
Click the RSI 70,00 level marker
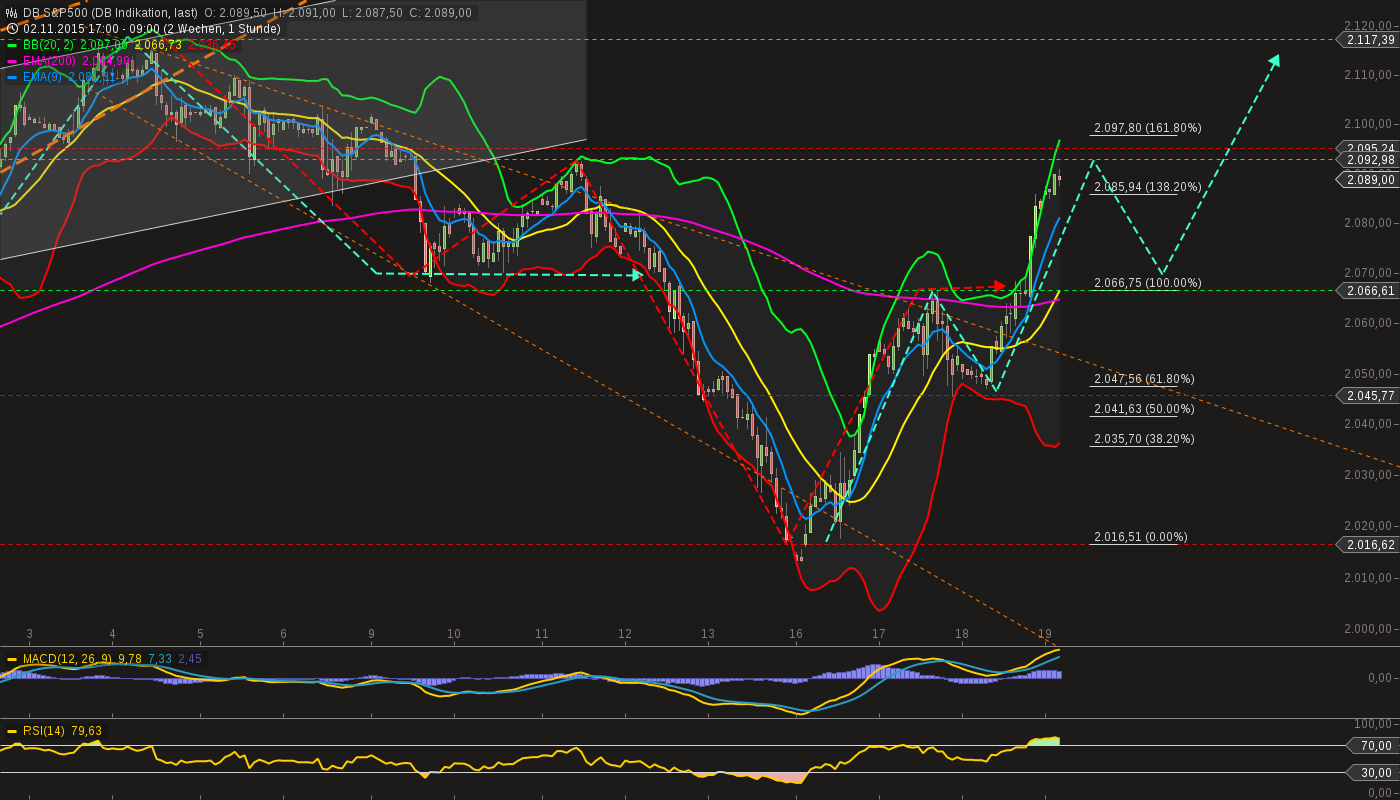point(1375,745)
